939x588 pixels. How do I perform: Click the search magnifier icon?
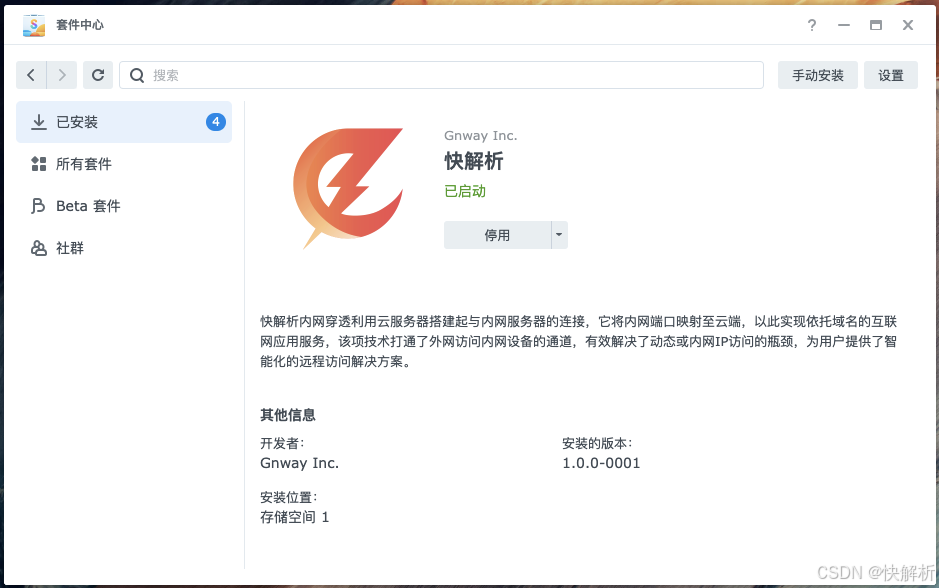click(x=136, y=75)
